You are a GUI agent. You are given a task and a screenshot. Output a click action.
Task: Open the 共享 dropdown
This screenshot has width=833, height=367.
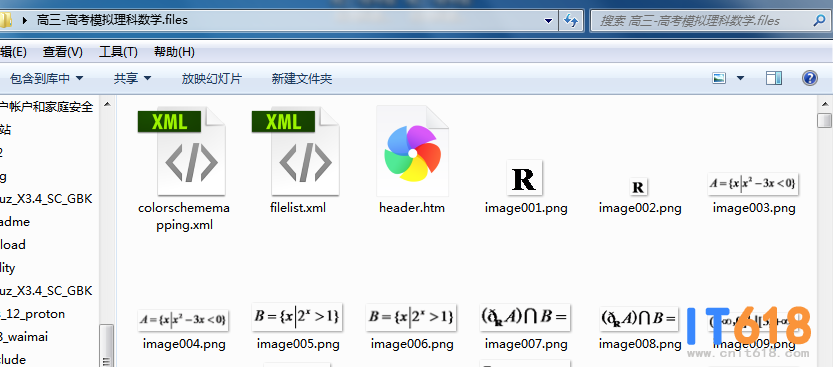point(132,79)
